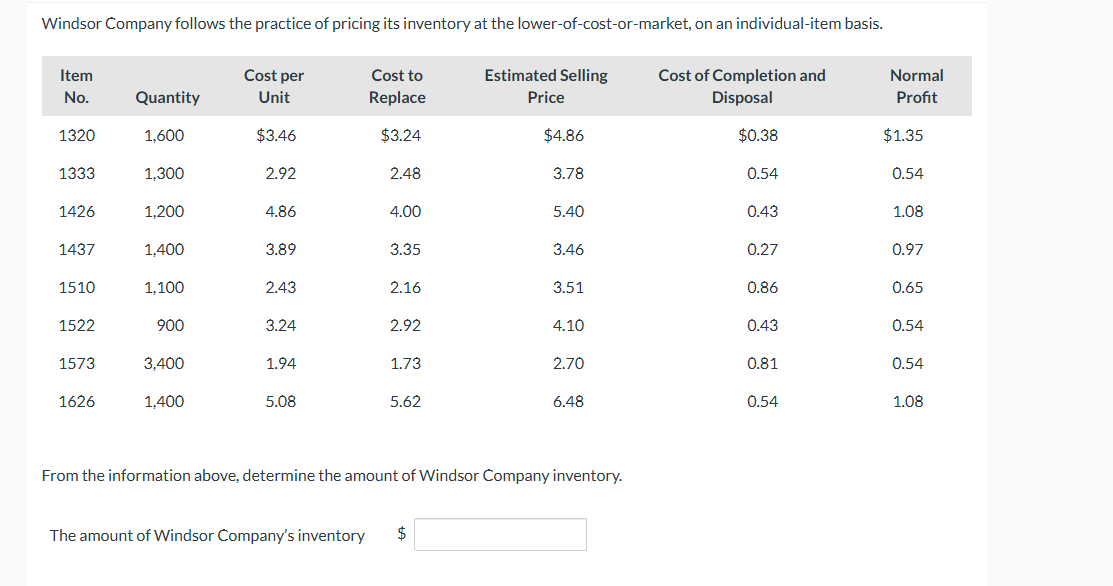Click the $1.35 normal profit value
The height and width of the screenshot is (586, 1113).
coord(903,135)
